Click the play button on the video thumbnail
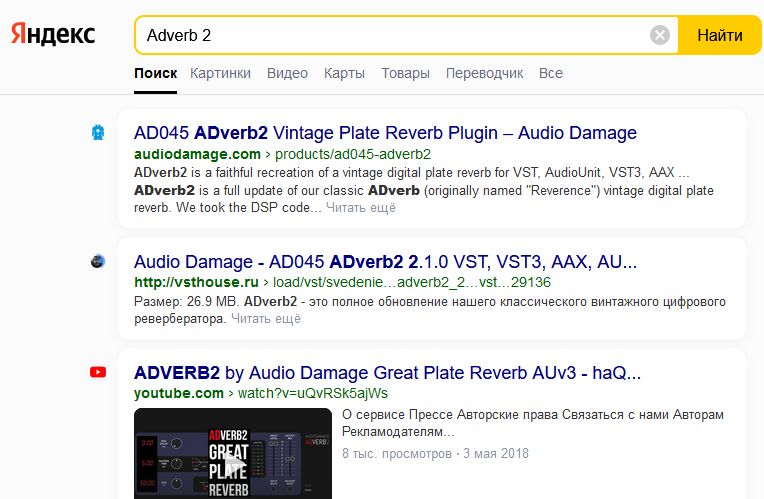Screen dimensions: 764x499 point(234,462)
